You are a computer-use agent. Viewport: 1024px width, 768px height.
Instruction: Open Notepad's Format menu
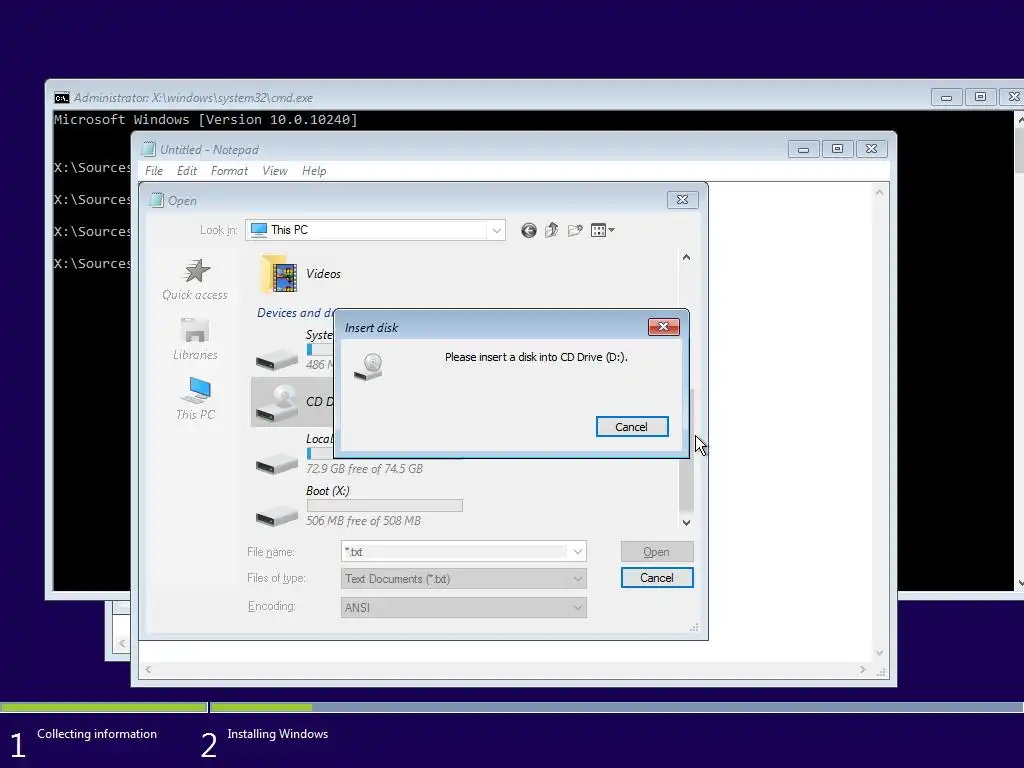pyautogui.click(x=229, y=170)
